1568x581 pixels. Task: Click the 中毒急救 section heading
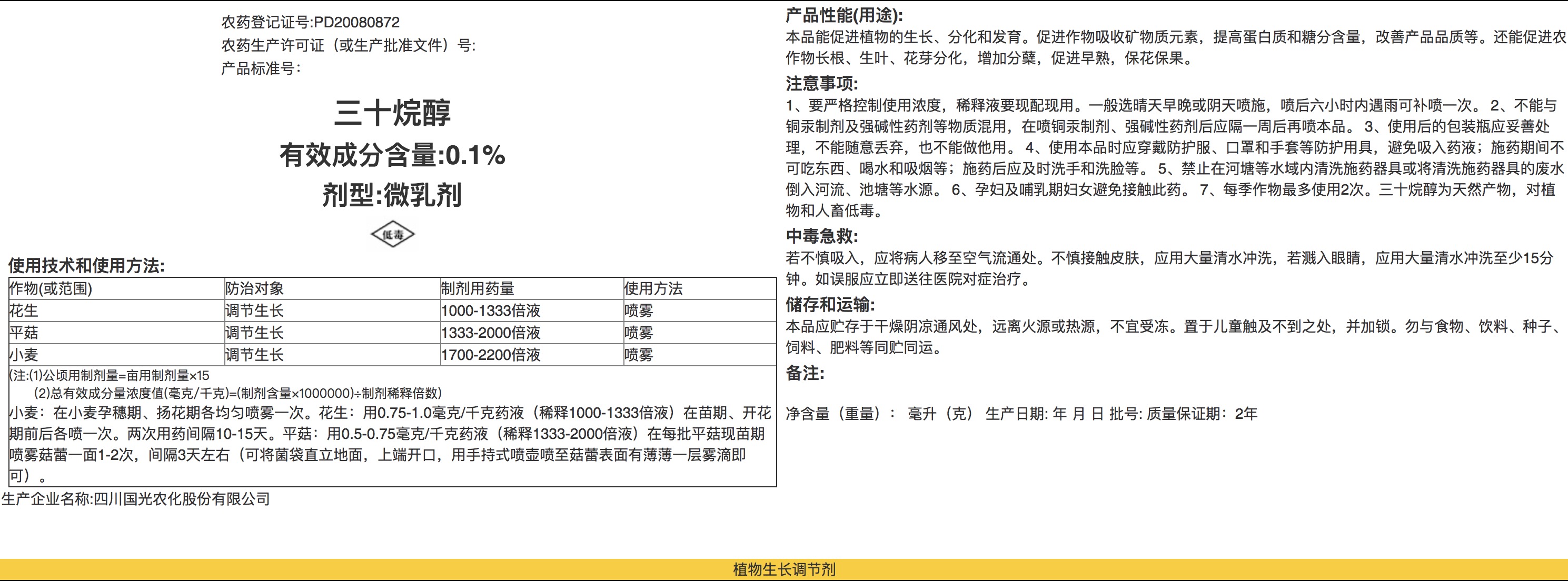(x=821, y=236)
